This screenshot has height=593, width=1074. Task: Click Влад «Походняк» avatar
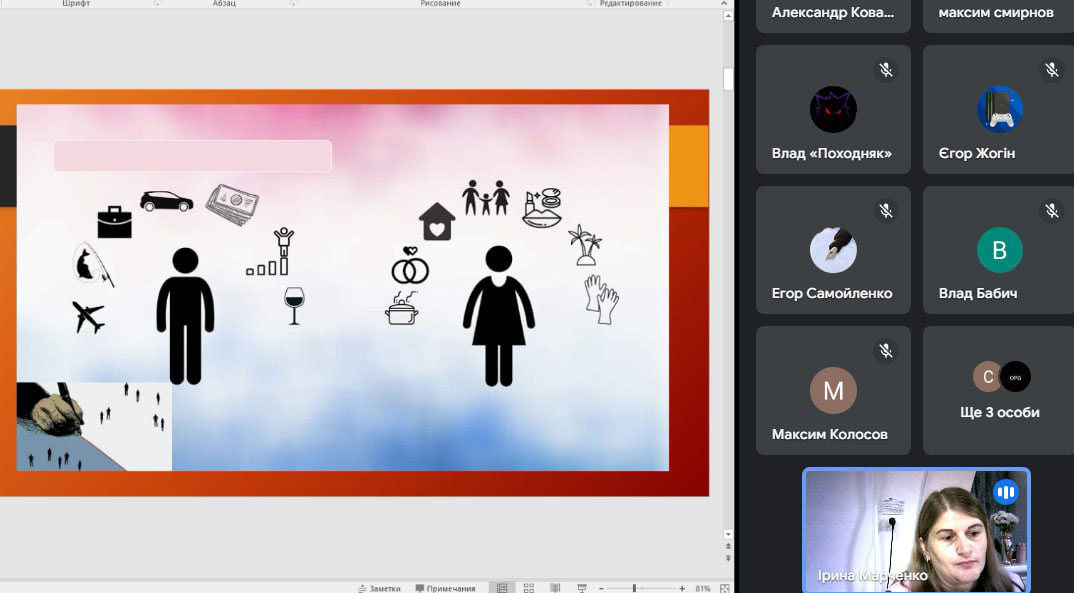(x=833, y=110)
